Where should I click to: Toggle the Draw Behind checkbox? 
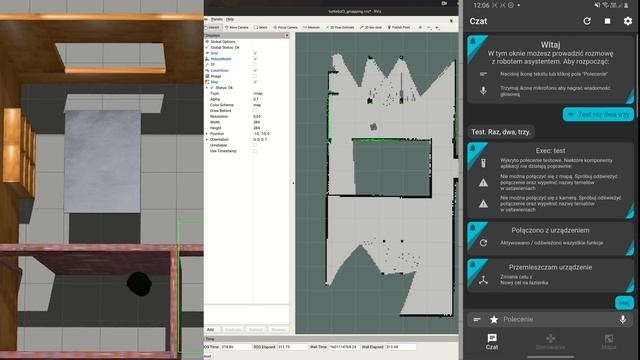(255, 111)
